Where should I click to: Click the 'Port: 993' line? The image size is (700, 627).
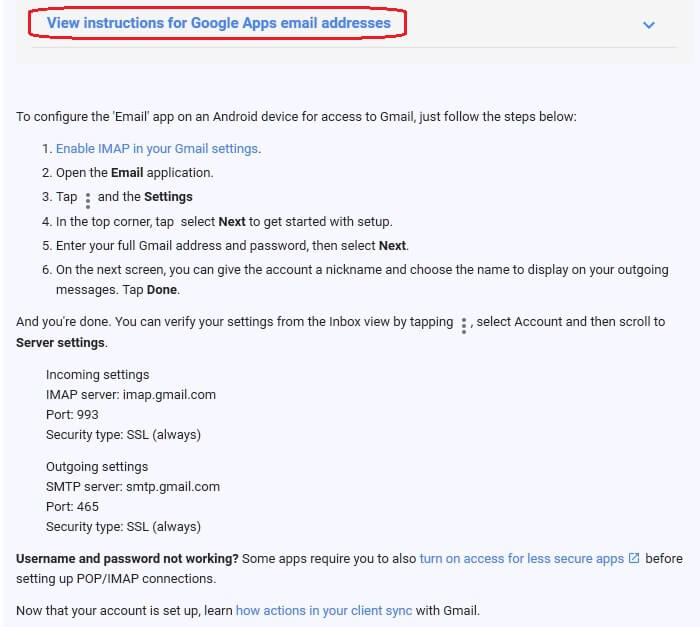72,415
